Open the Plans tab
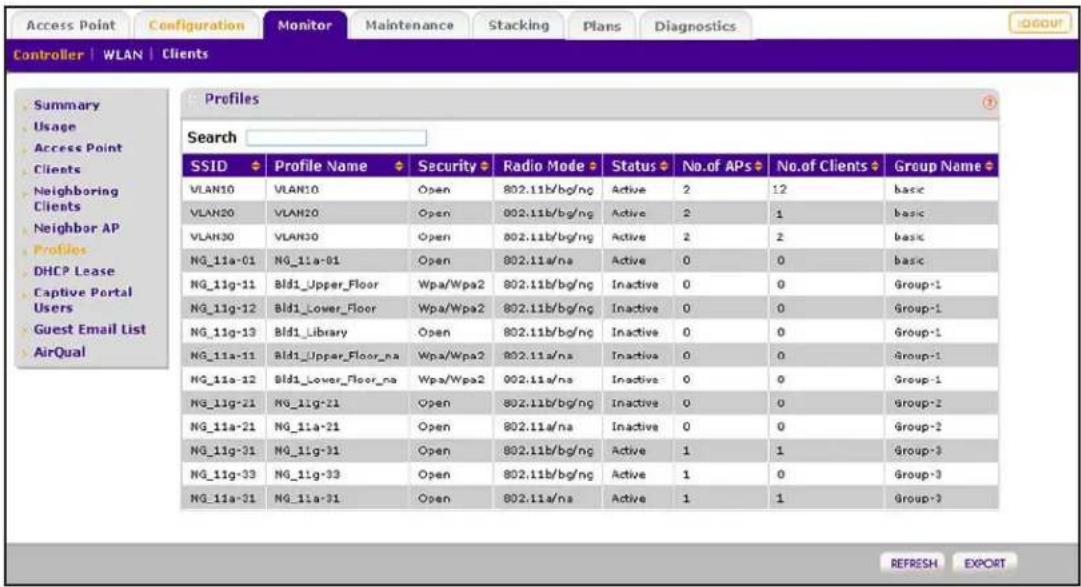Image resolution: width=1081 pixels, height=587 pixels. (x=601, y=26)
